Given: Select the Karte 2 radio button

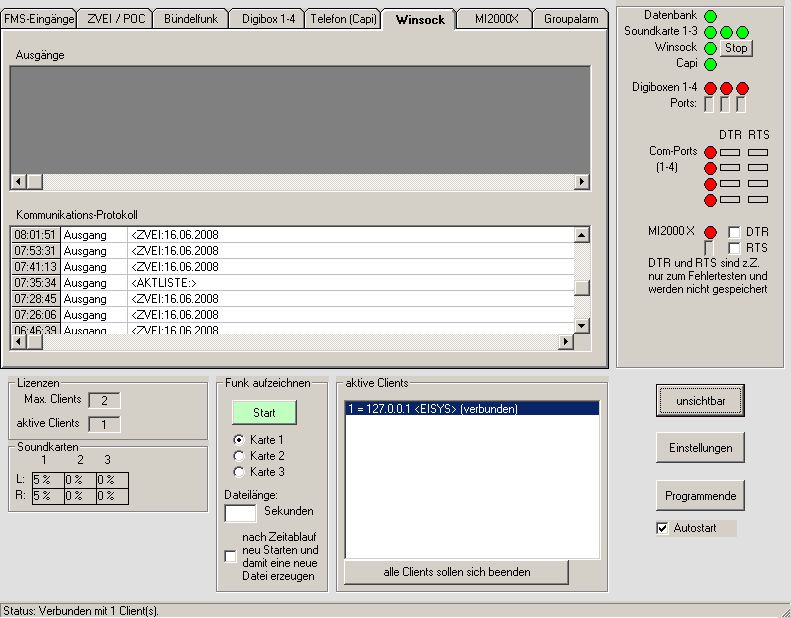Looking at the screenshot, I should [238, 456].
